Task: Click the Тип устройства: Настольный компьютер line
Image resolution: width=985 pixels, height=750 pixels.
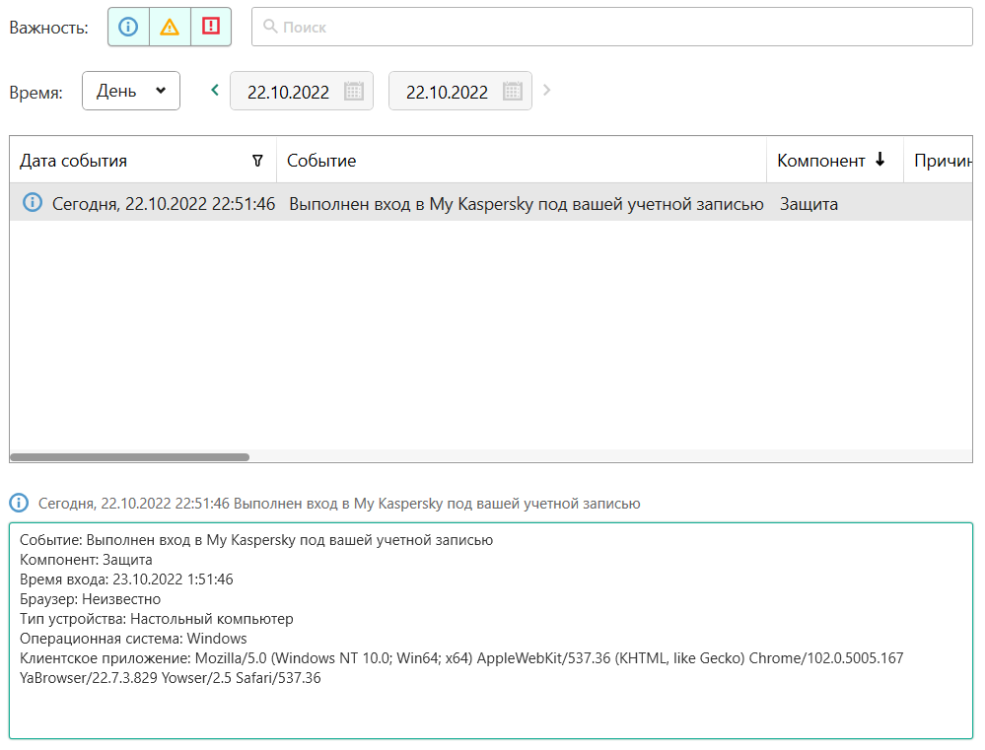Action: tap(156, 619)
